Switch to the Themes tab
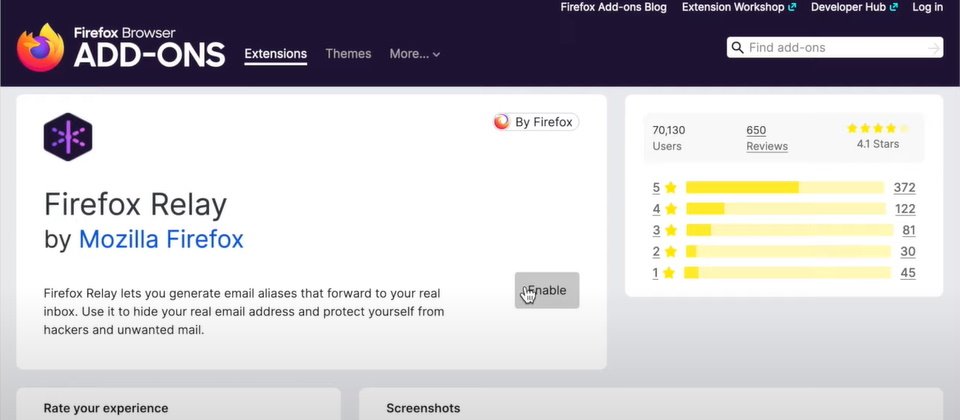Screen dimensions: 960x420 pos(348,54)
